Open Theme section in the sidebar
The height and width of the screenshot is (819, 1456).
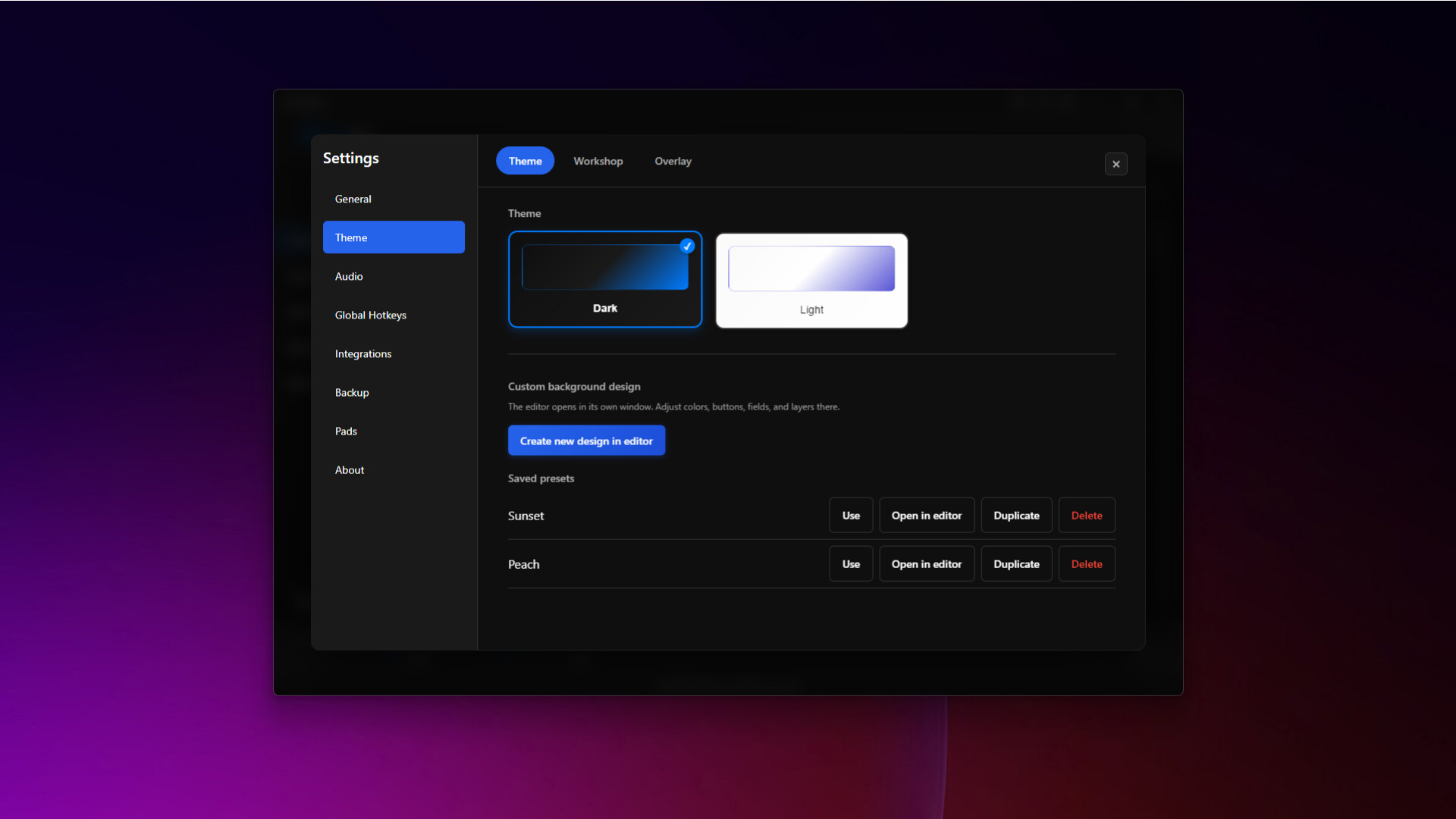[394, 237]
